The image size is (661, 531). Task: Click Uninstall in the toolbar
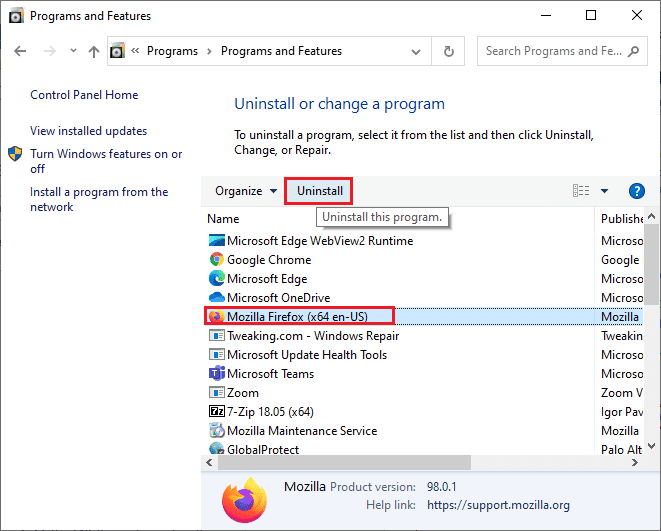(x=320, y=191)
